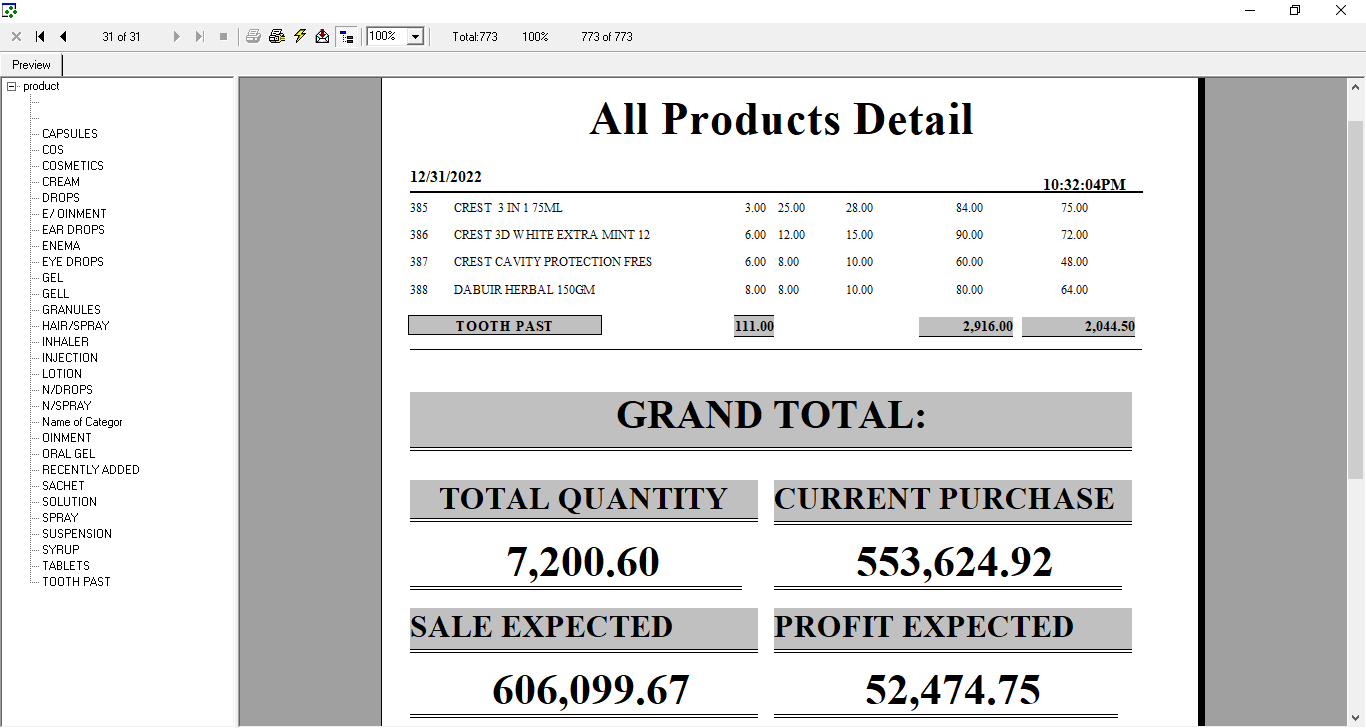Close the current preview view

point(16,37)
